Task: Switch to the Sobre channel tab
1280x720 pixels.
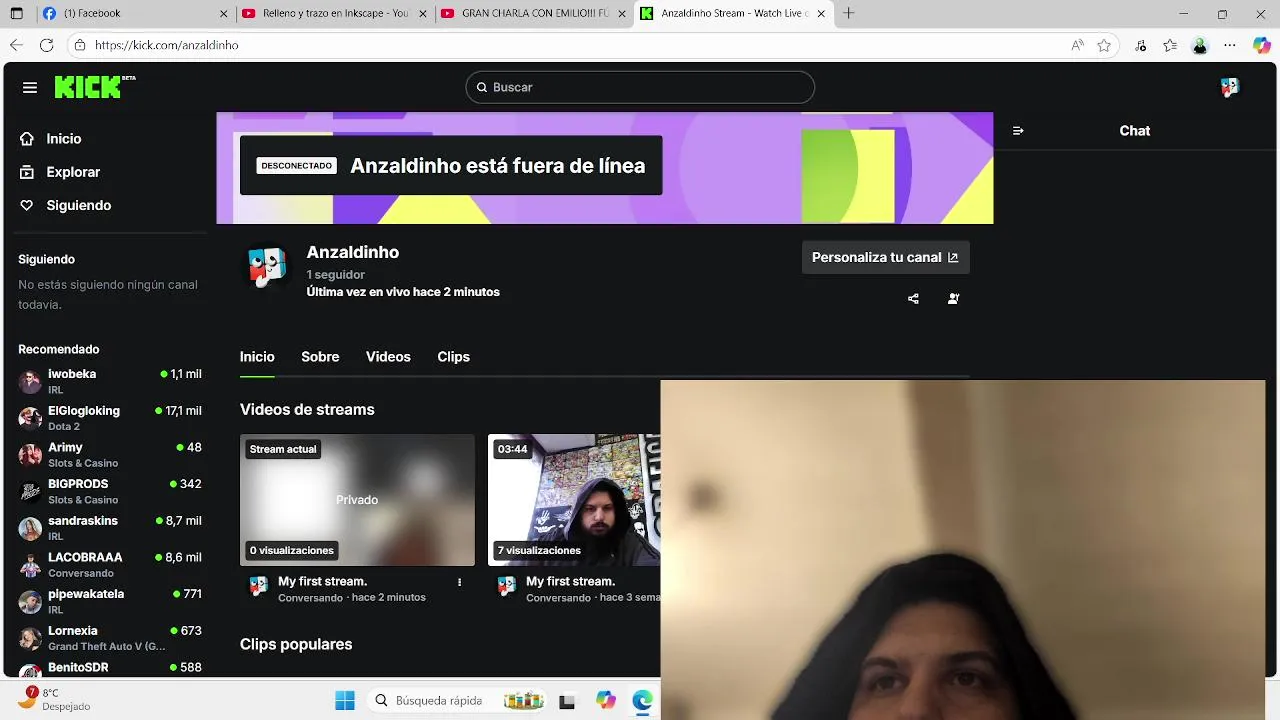Action: (320, 357)
